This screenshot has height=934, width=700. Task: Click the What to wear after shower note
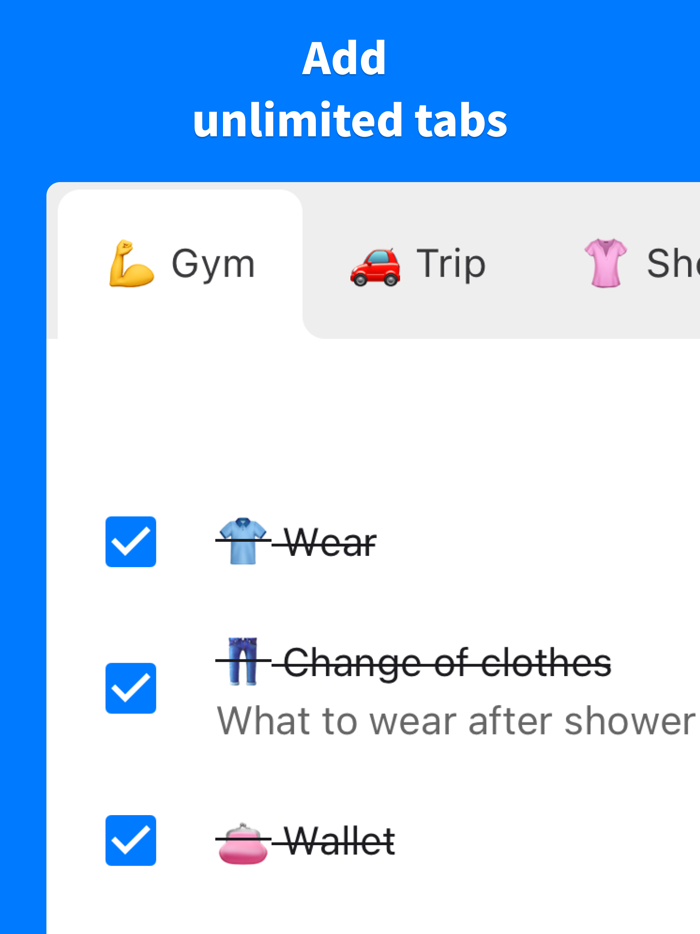(x=455, y=720)
